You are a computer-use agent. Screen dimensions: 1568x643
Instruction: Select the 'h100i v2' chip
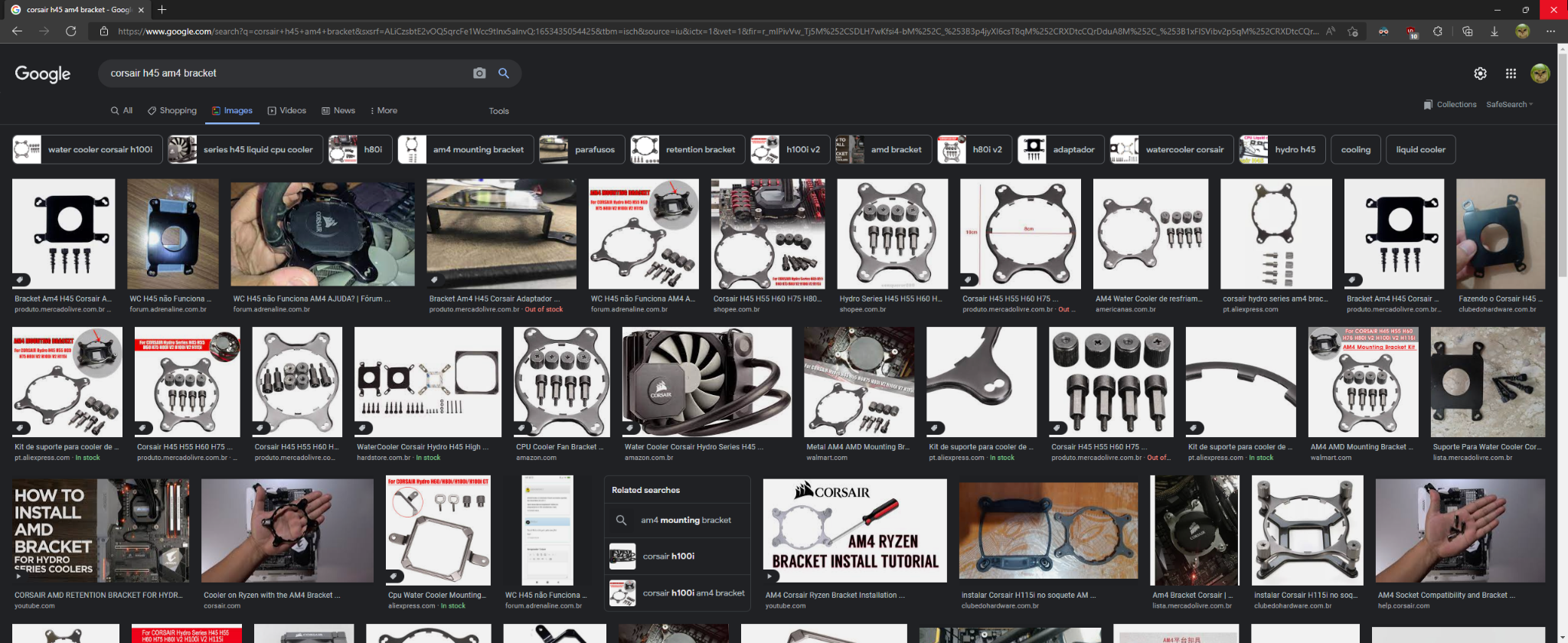(x=790, y=150)
